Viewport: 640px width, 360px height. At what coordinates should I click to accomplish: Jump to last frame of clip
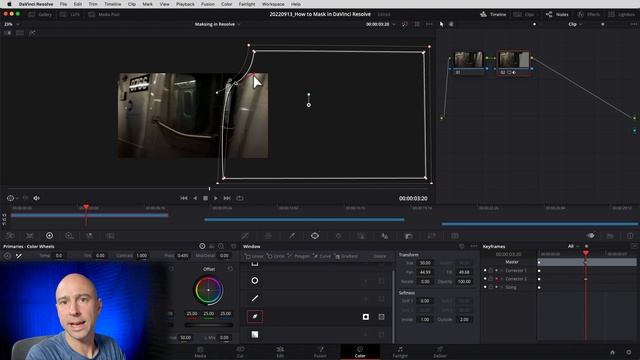(x=227, y=198)
